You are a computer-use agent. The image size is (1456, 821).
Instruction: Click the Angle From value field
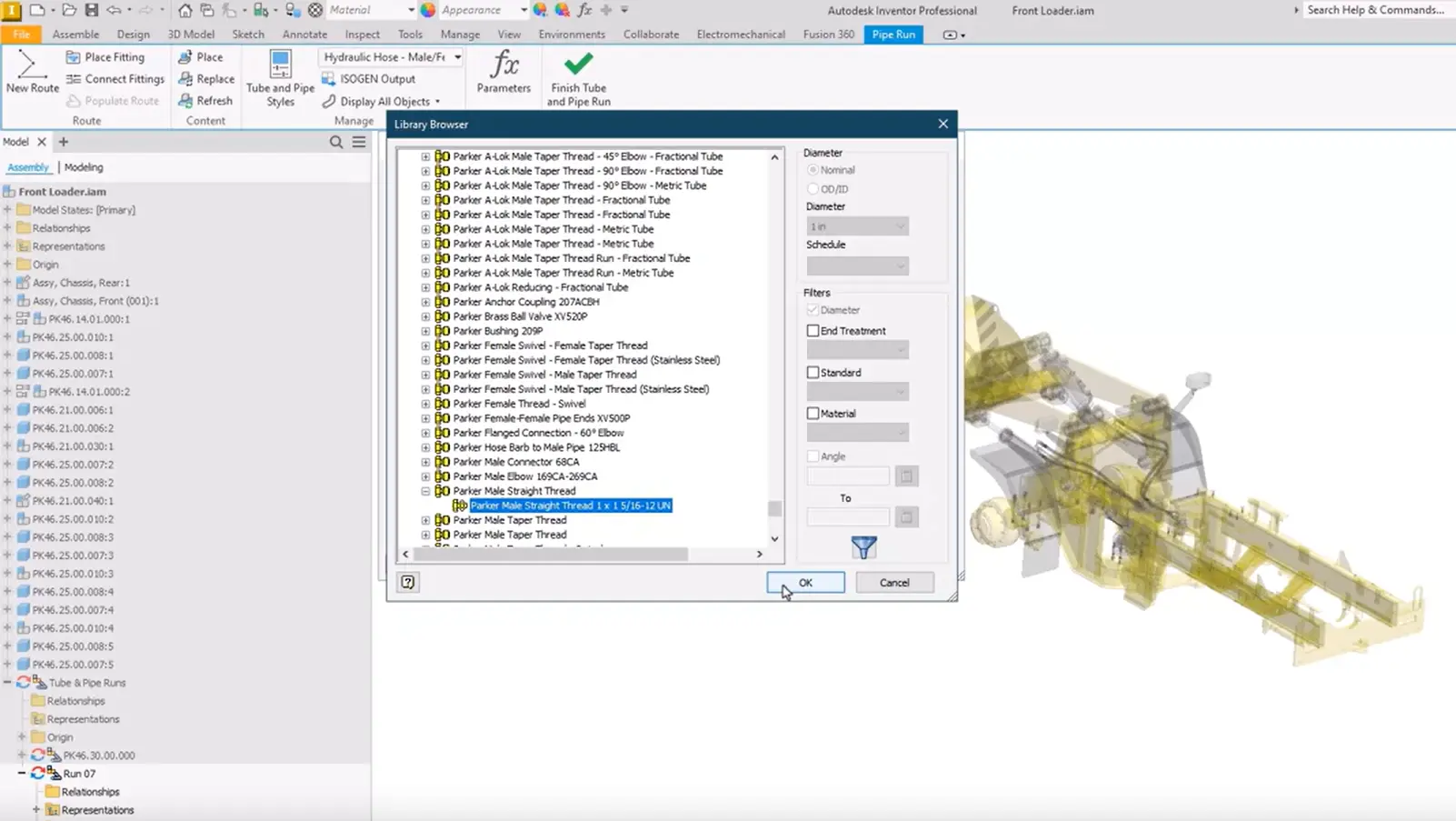(848, 476)
